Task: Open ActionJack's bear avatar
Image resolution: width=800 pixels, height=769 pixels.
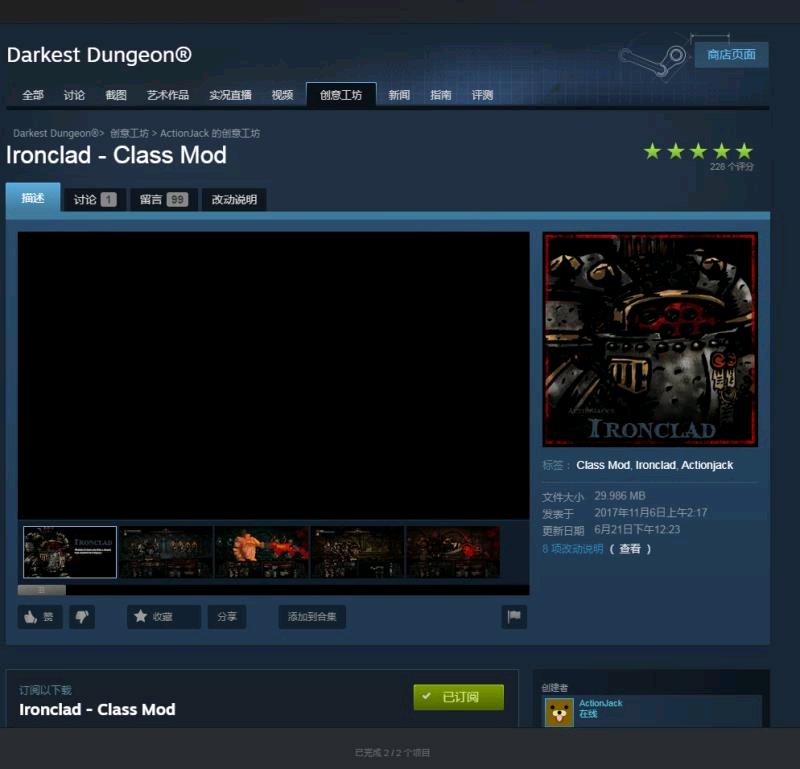Action: click(x=559, y=712)
